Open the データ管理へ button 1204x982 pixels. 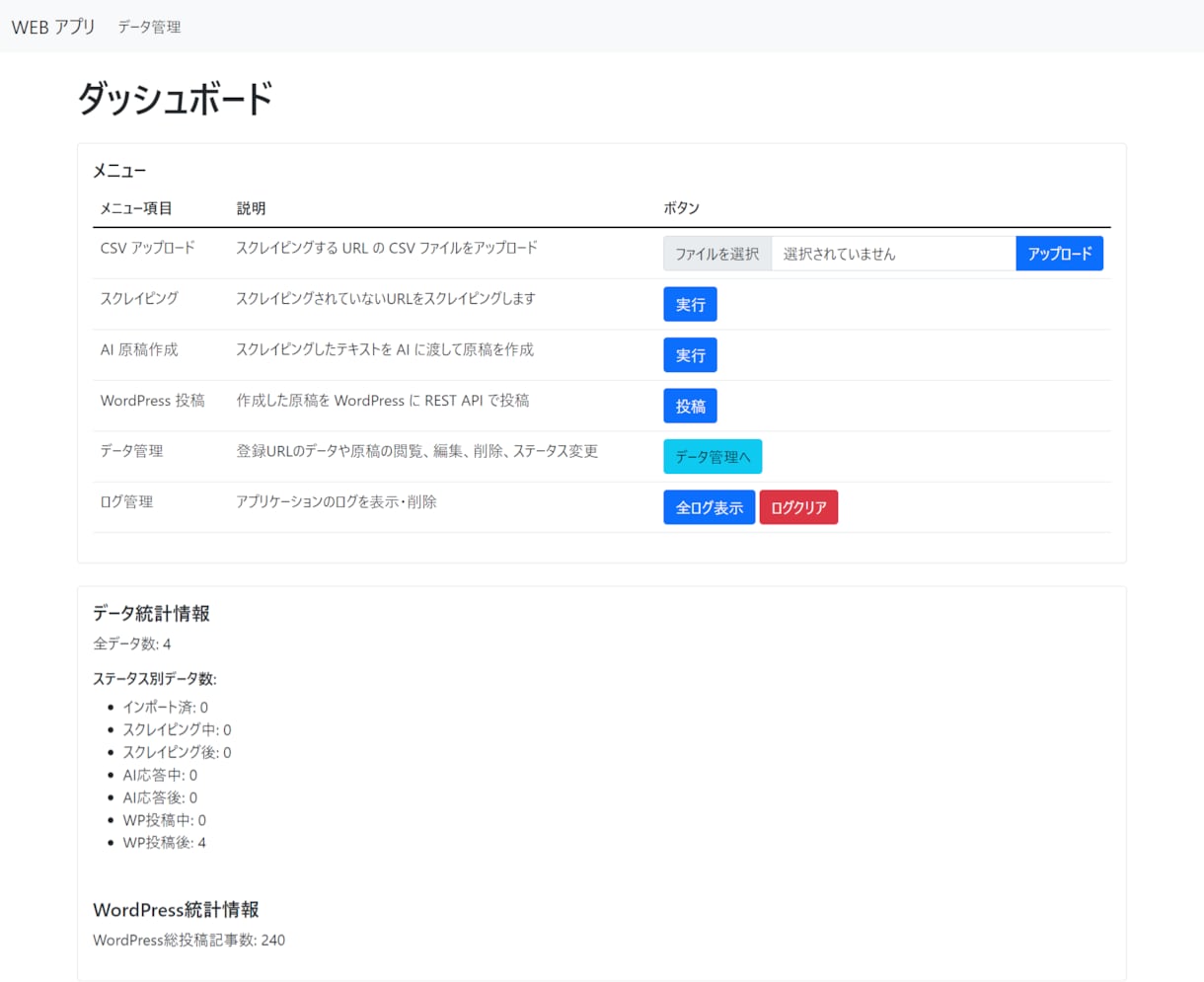coord(713,457)
